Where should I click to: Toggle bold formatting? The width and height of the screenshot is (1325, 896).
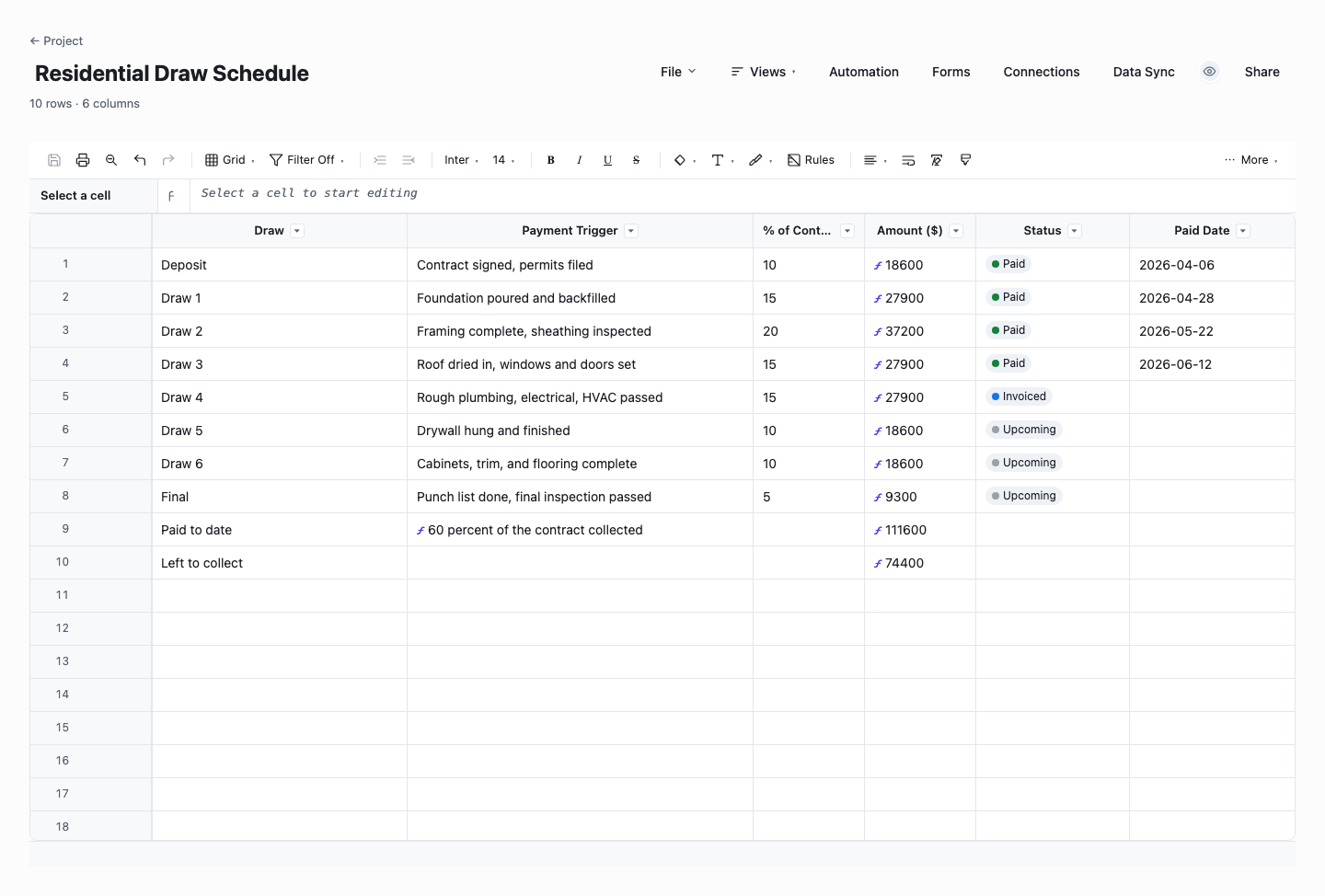pos(551,160)
